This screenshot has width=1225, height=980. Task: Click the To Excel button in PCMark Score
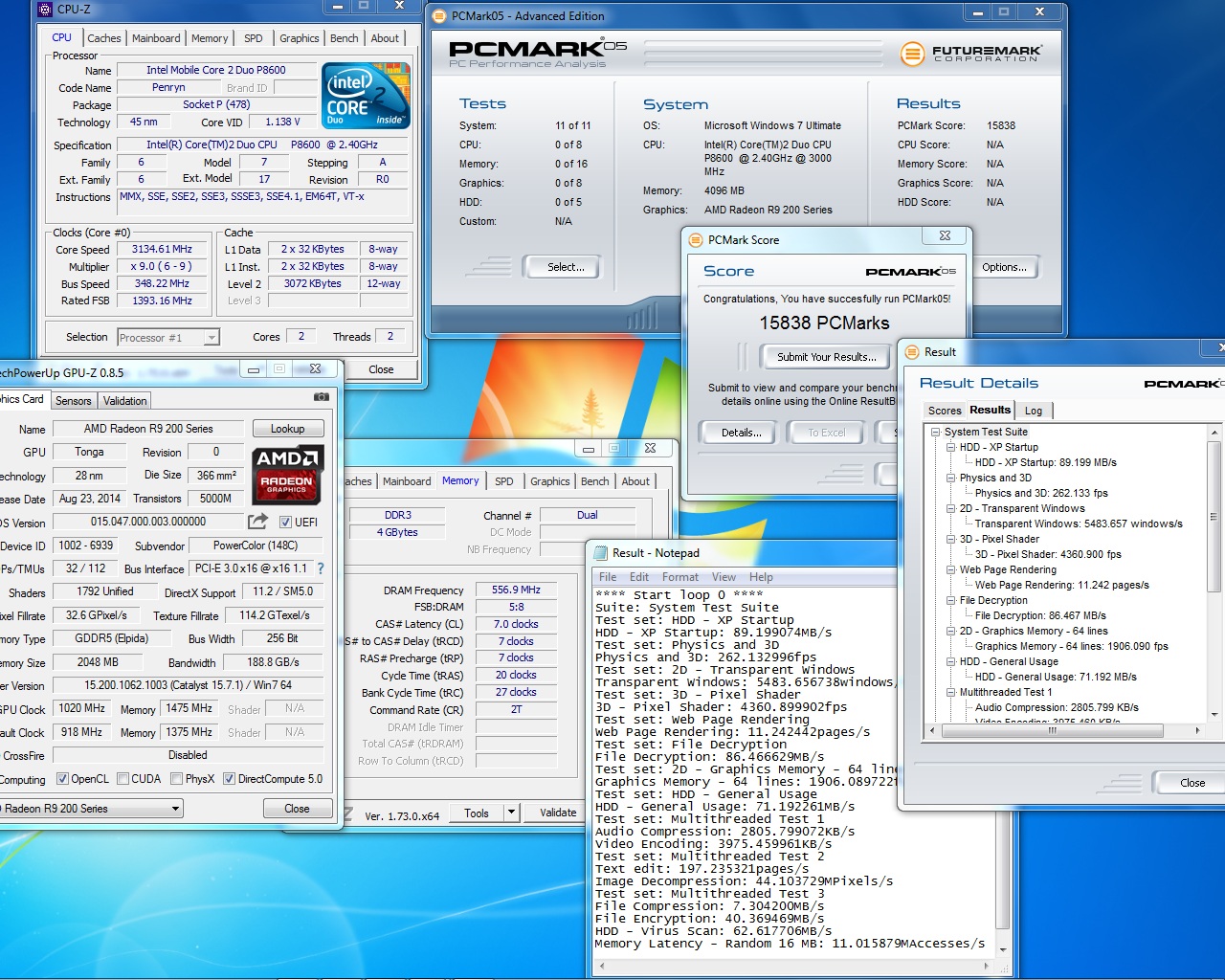(826, 433)
